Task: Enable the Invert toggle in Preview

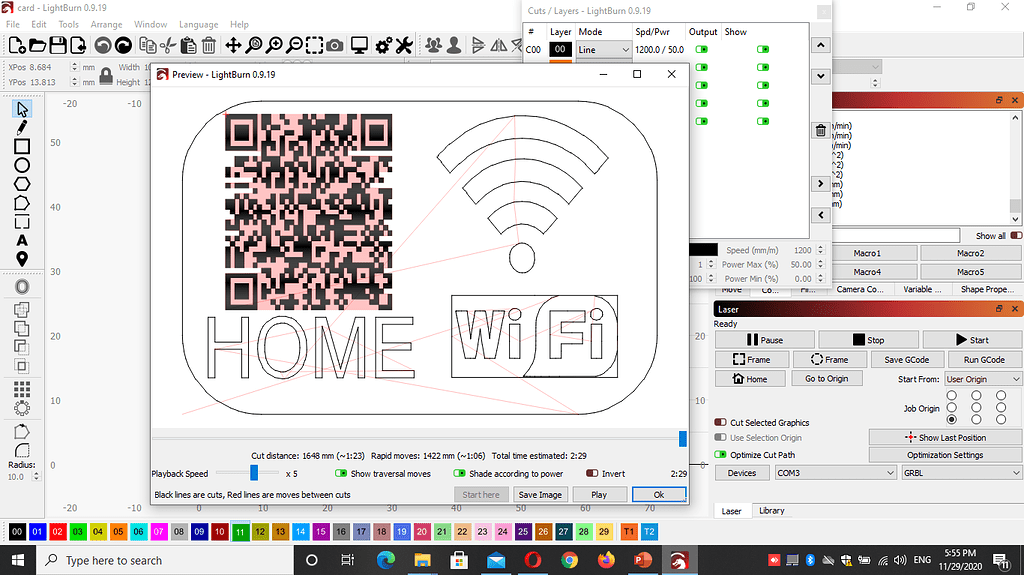Action: point(592,473)
